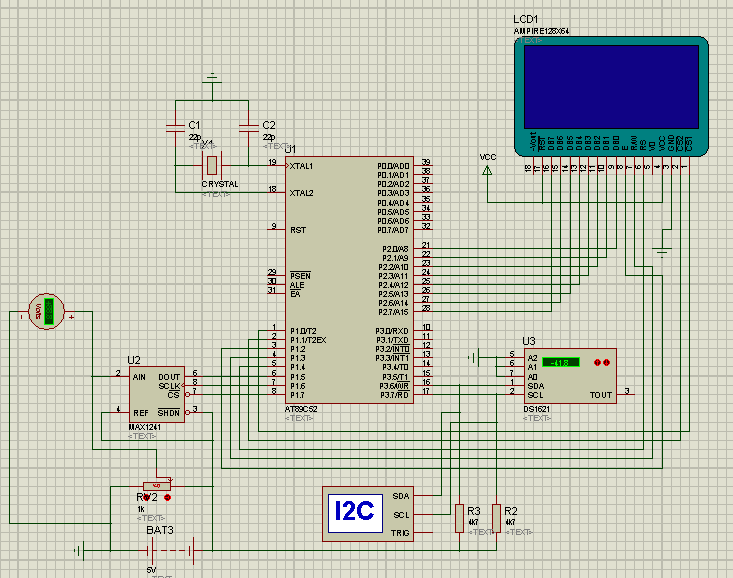Screen dimensions: 733x578
Task: Click ground terminal above capacitors C1 and C2
Action: coord(212,79)
